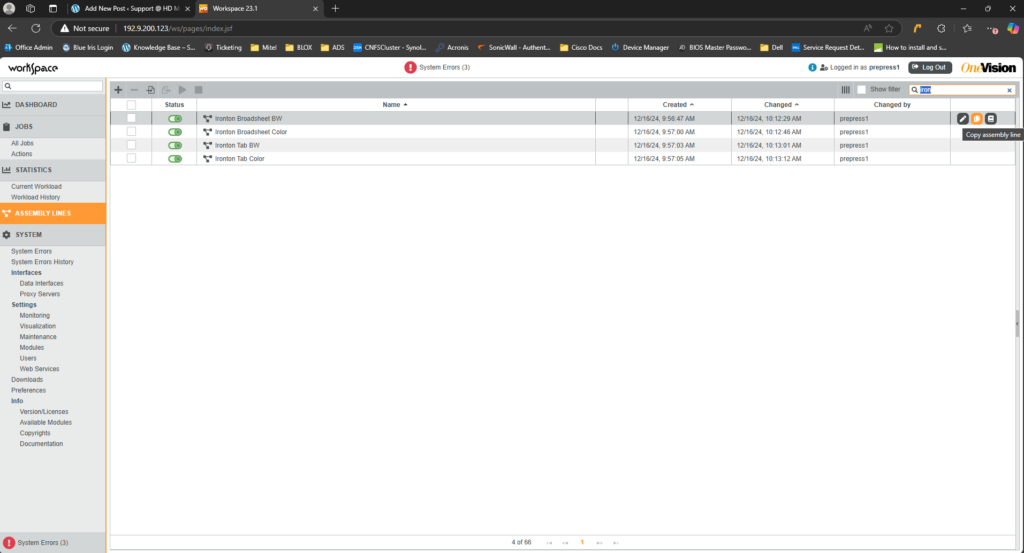The image size is (1024, 553).
Task: Sort by the Changed column header
Action: [780, 104]
